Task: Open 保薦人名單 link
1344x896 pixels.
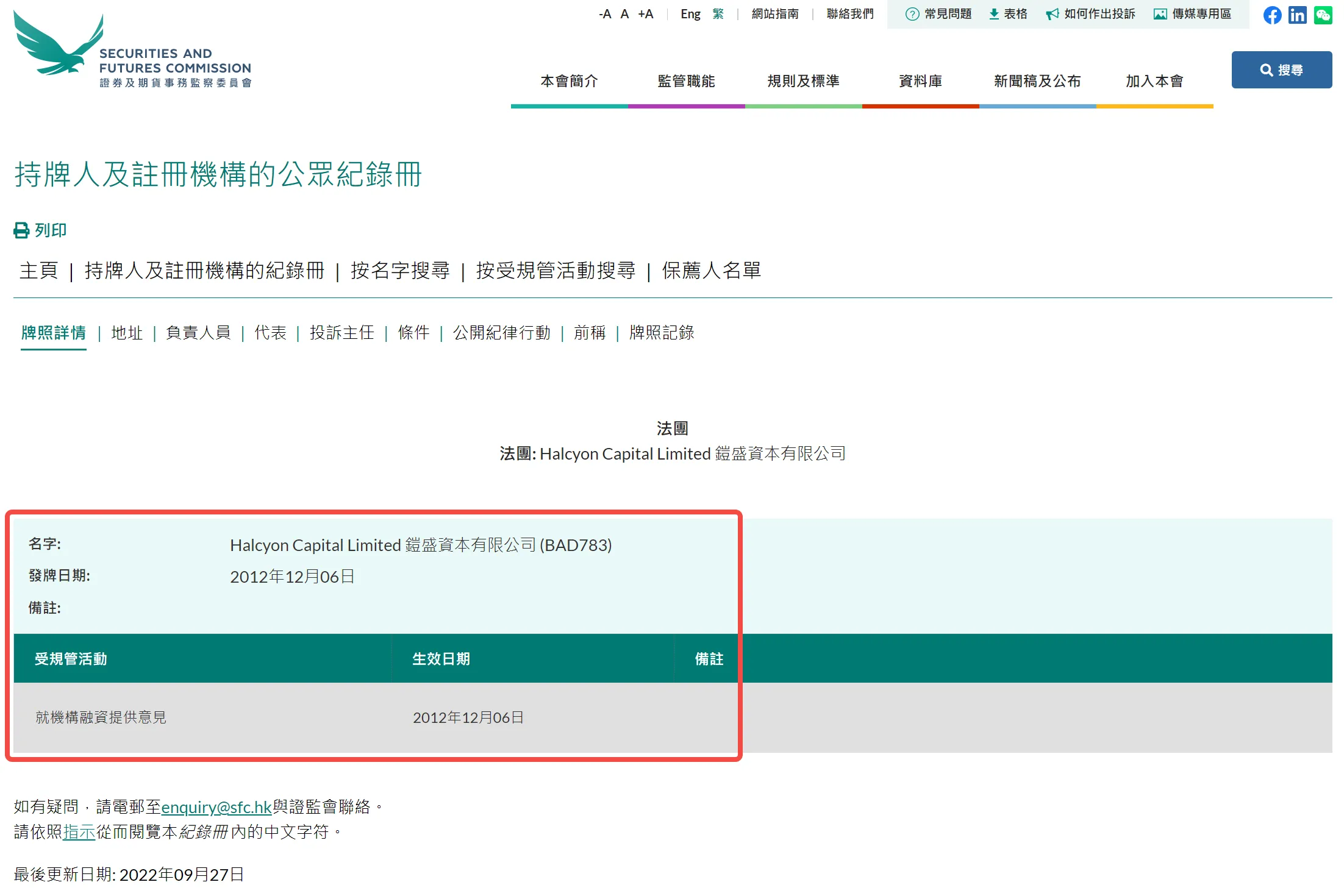Action: click(712, 270)
